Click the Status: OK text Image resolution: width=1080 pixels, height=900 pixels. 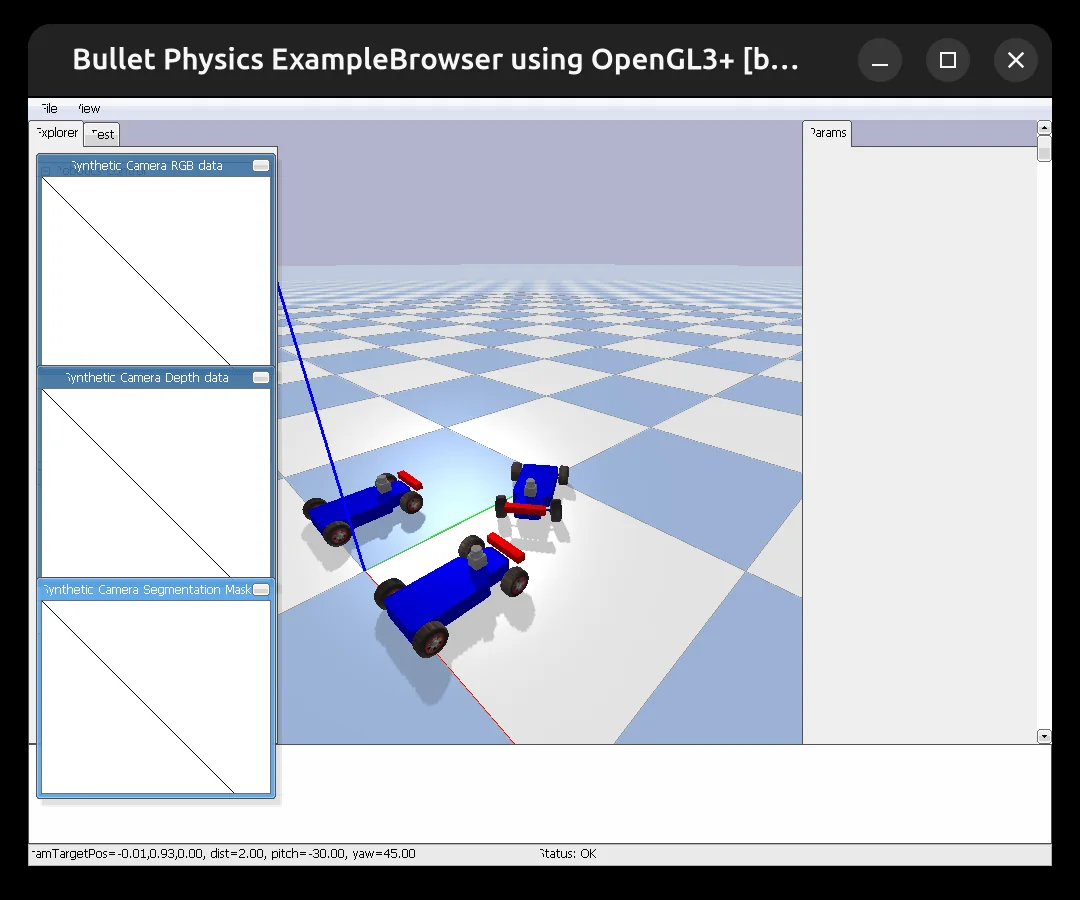[568, 854]
